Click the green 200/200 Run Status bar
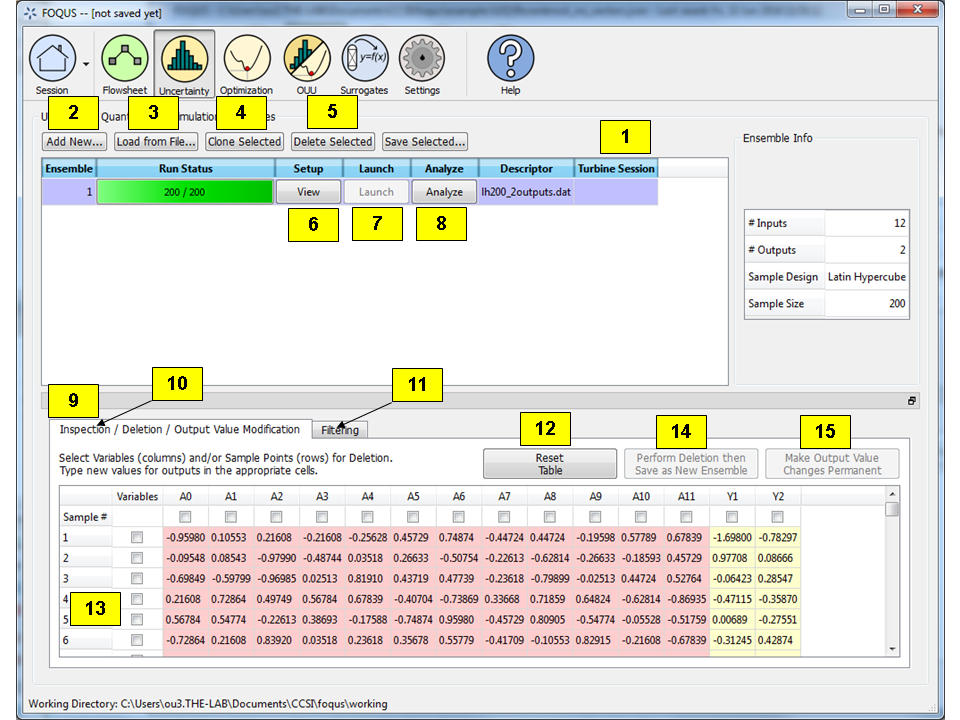Screen dimensions: 960x720 (183, 191)
